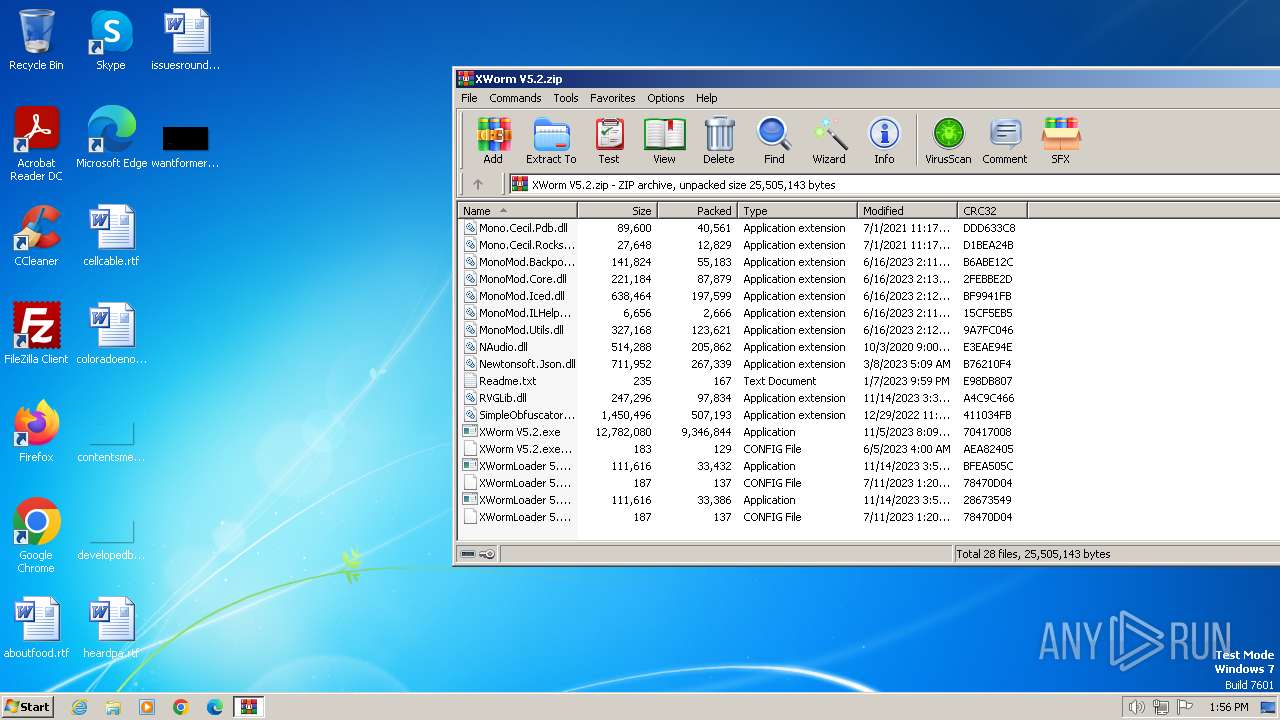Show archive Info
The width and height of the screenshot is (1280, 720).
point(884,140)
